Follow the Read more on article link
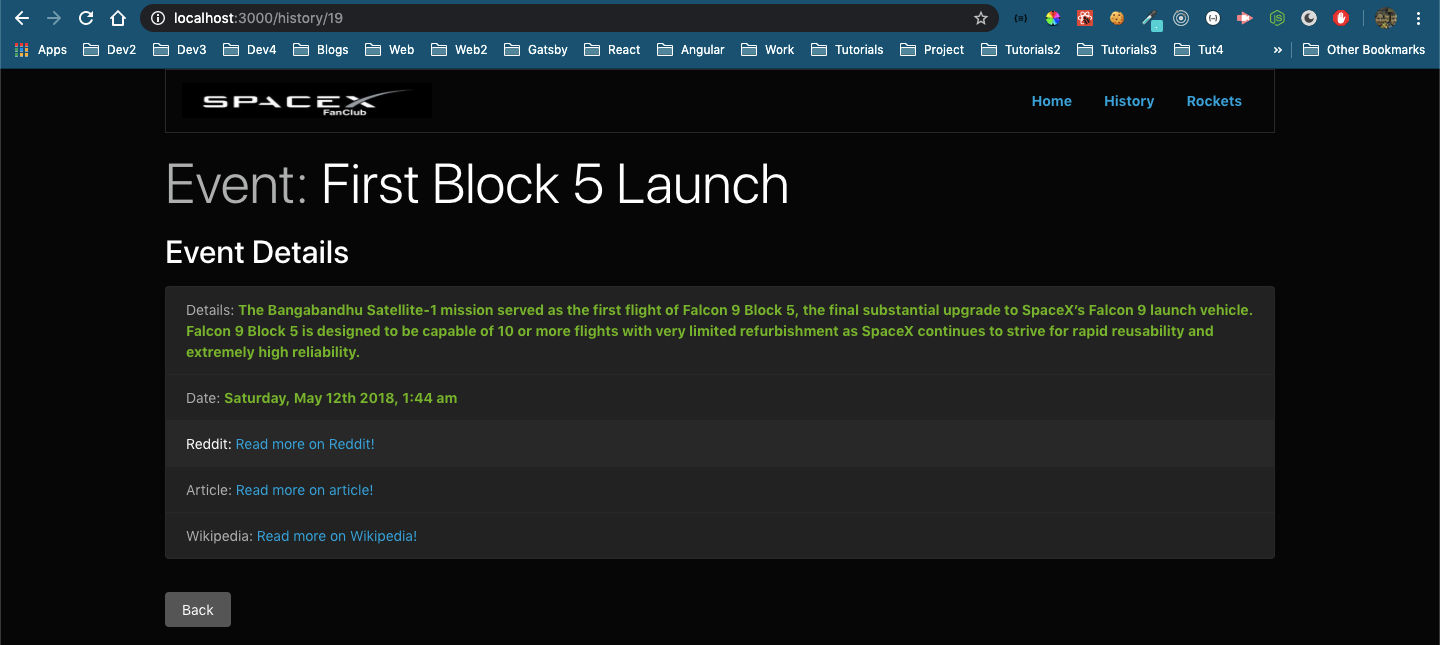The width and height of the screenshot is (1440, 645). [x=304, y=490]
